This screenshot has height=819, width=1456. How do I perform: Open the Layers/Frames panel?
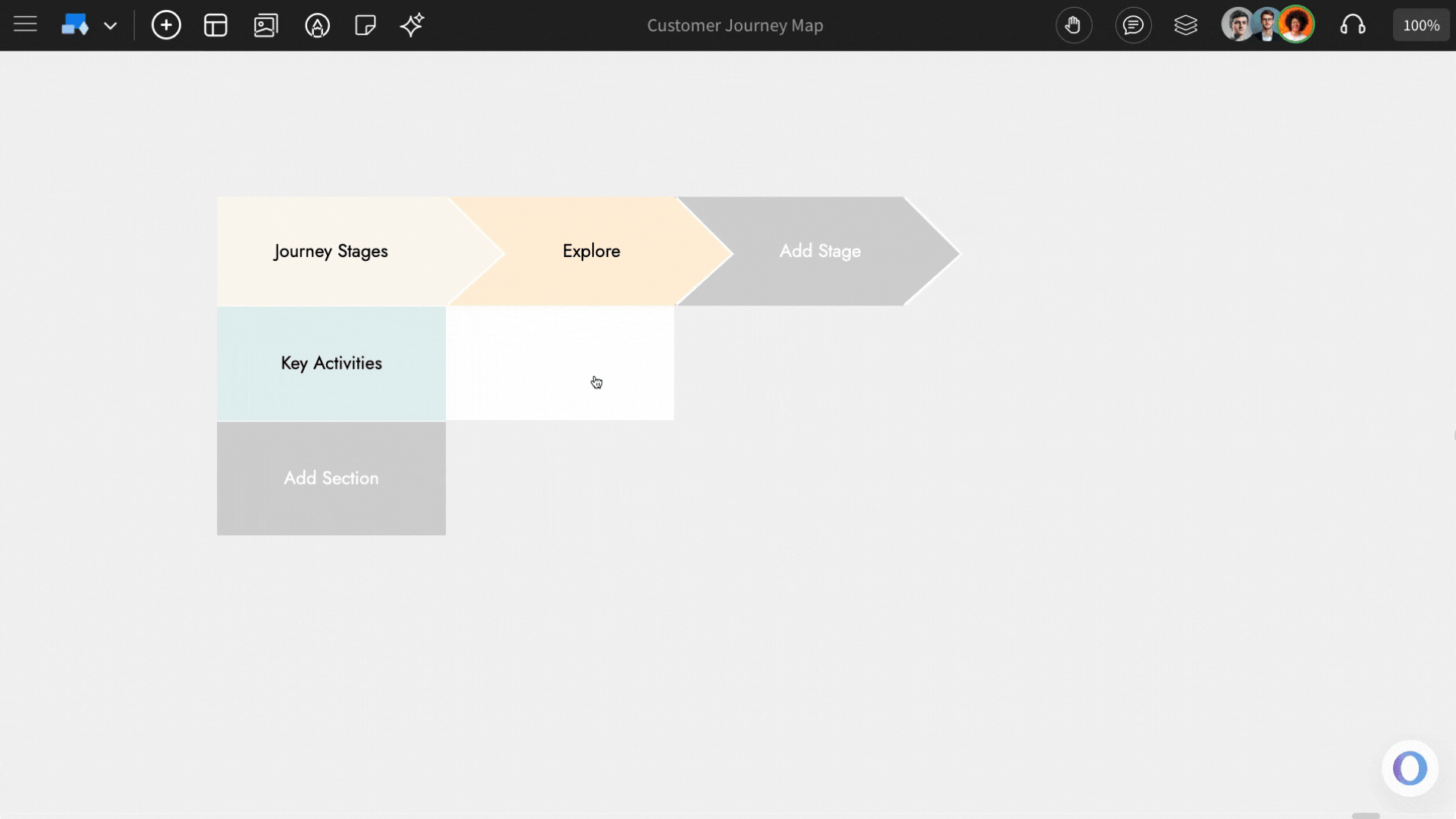click(x=1186, y=25)
